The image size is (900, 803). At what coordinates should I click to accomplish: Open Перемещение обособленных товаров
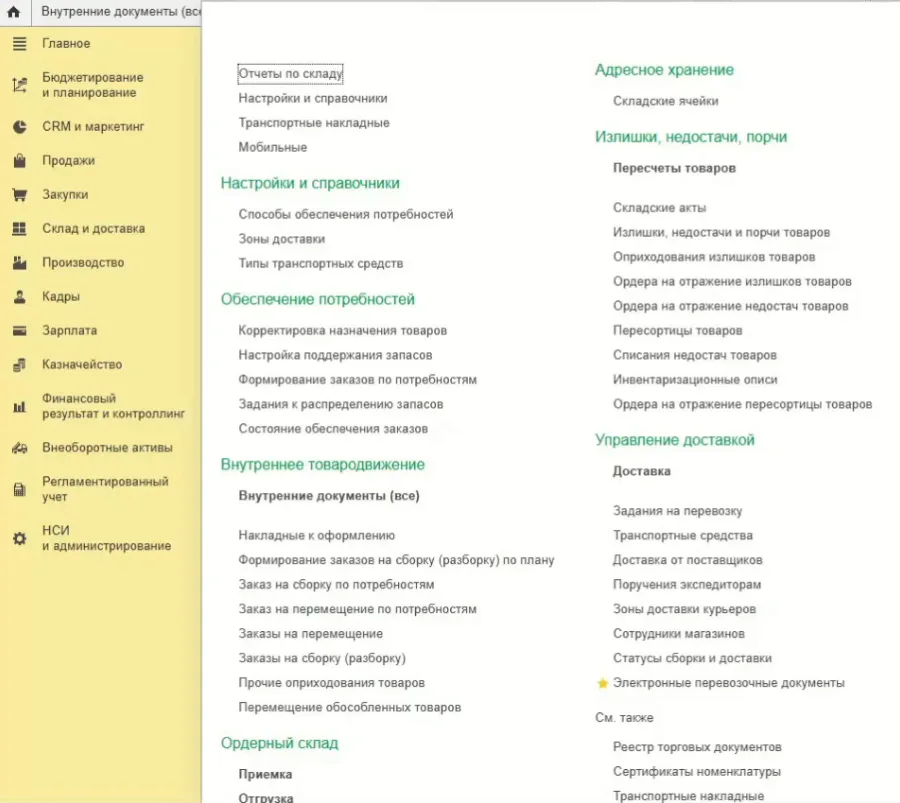click(350, 707)
